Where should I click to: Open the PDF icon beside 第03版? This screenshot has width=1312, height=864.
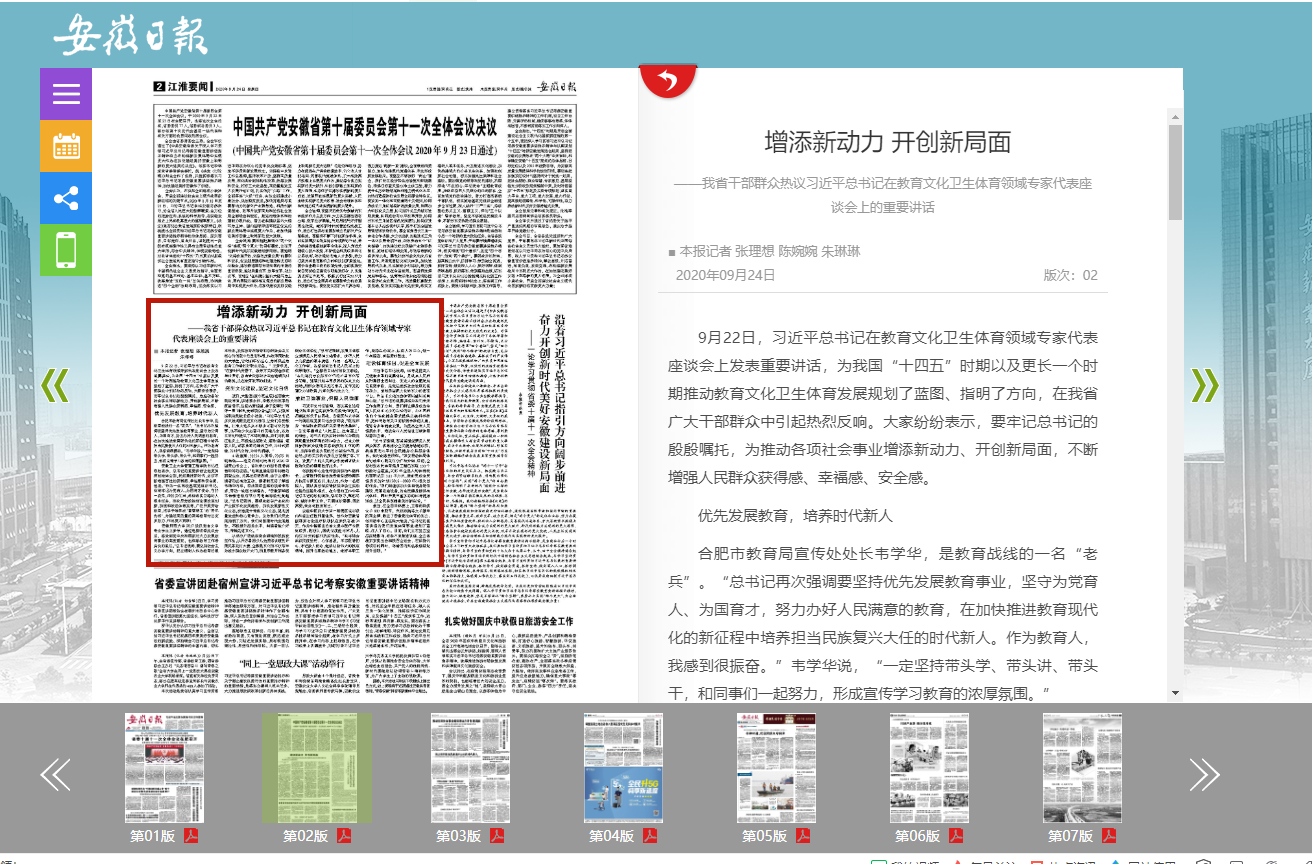pos(496,836)
